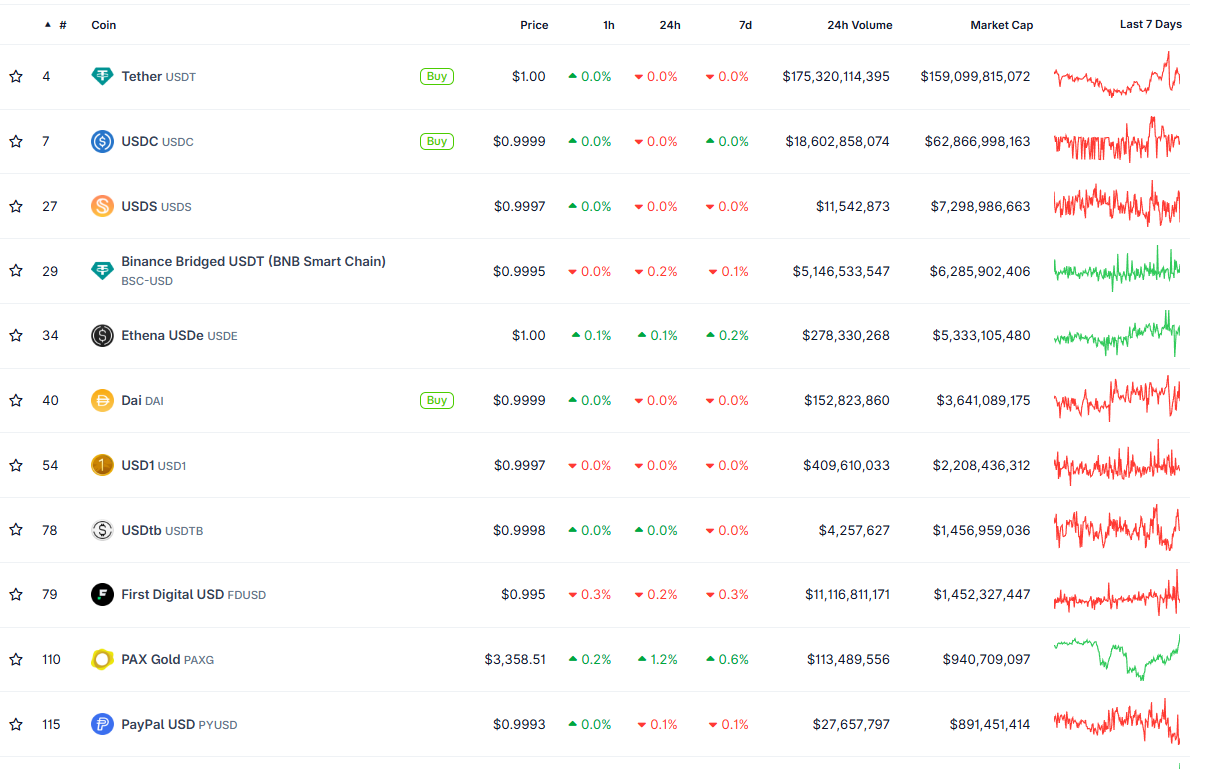This screenshot has height=769, width=1217.
Task: Open the USDS coin page link
Action: pyautogui.click(x=157, y=206)
